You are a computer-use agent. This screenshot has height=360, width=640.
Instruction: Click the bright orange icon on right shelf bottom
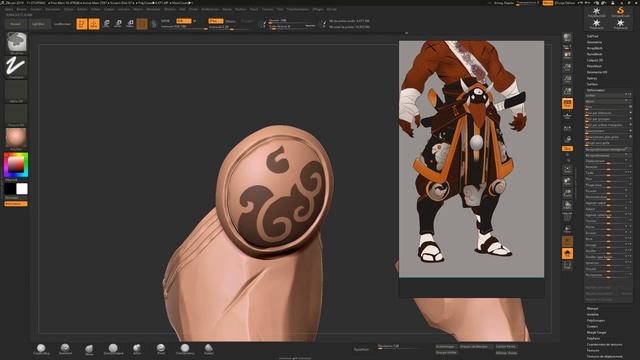(x=567, y=254)
